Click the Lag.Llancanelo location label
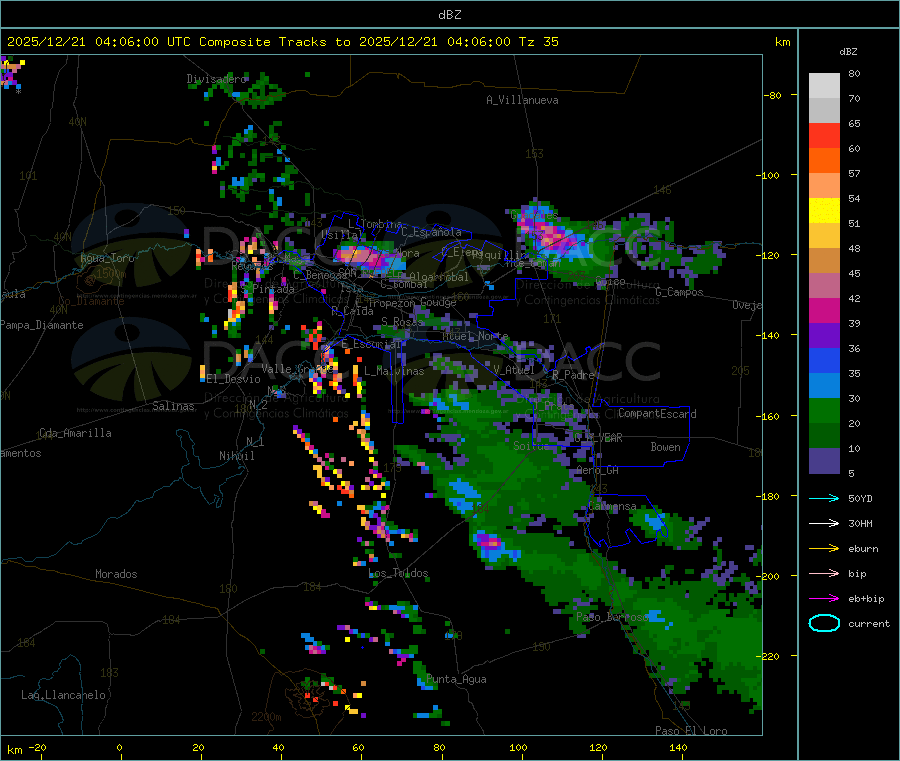Screen dimensions: 900x761 [63, 695]
